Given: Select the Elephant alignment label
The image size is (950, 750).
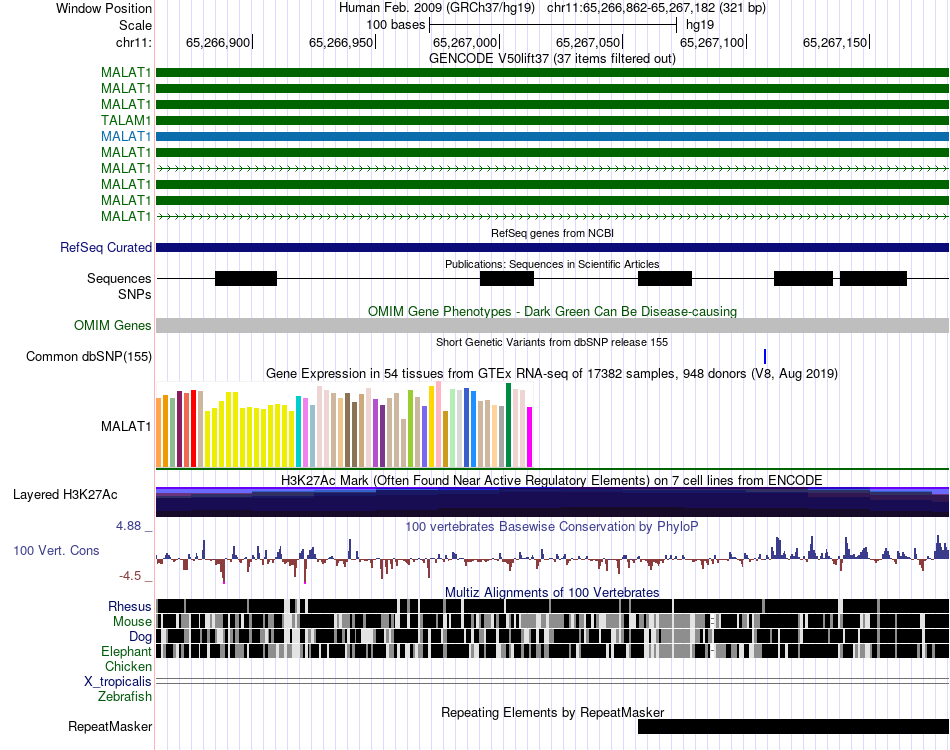Looking at the screenshot, I should (x=126, y=651).
